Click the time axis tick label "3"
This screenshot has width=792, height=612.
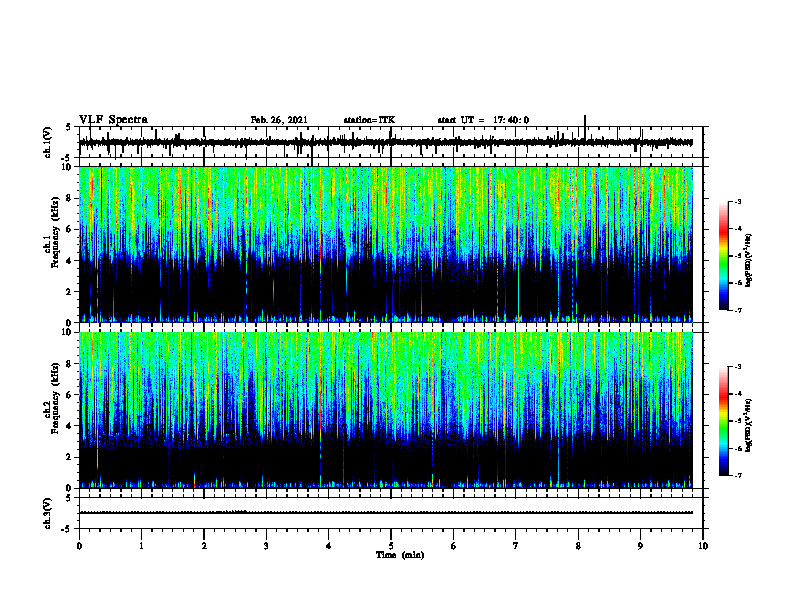click(266, 546)
